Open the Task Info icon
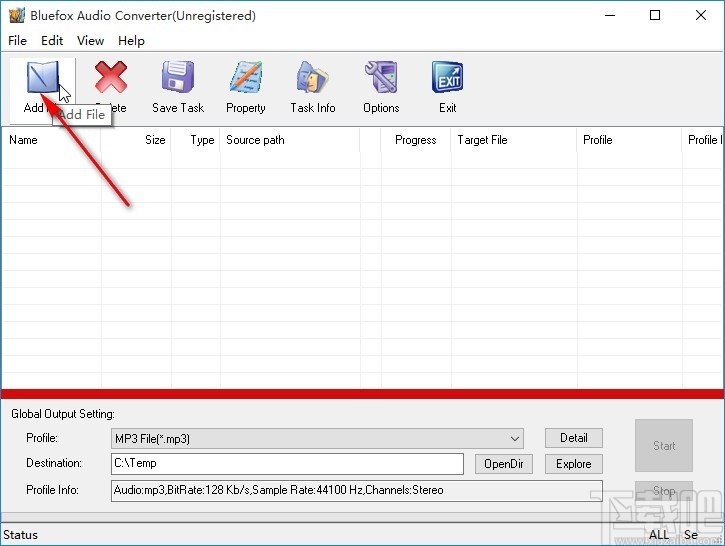This screenshot has height=546, width=725. click(x=313, y=77)
